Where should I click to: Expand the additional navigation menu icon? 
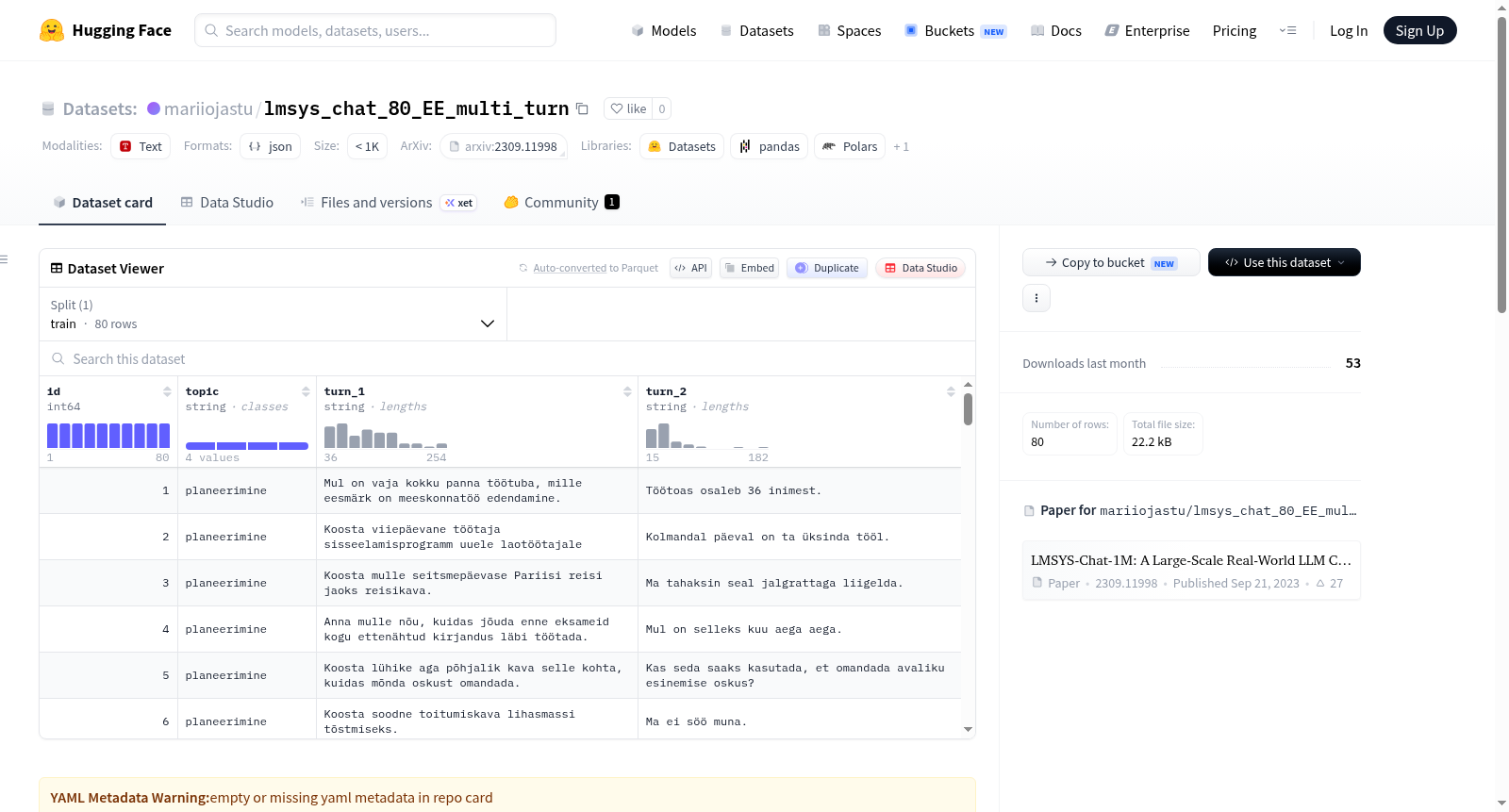click(1287, 30)
